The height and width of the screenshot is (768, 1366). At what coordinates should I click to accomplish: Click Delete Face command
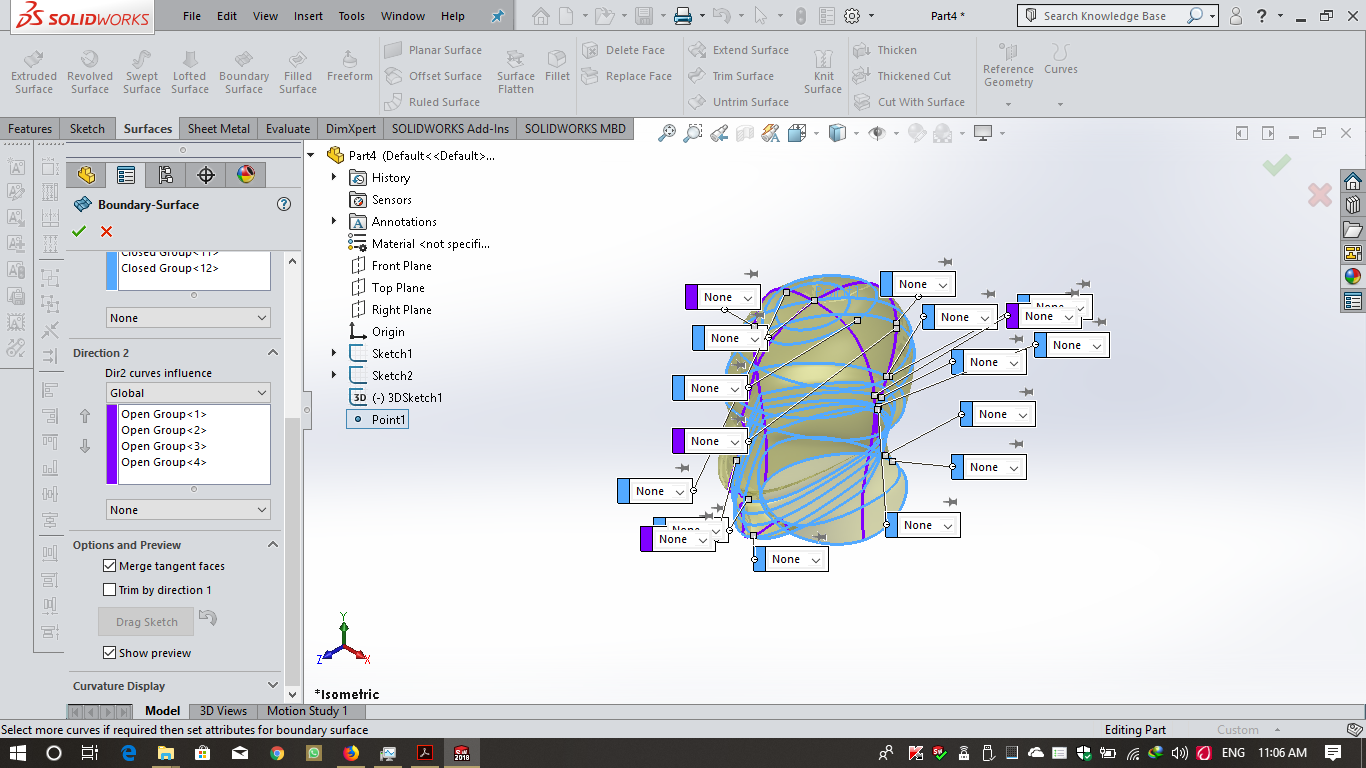coord(623,50)
